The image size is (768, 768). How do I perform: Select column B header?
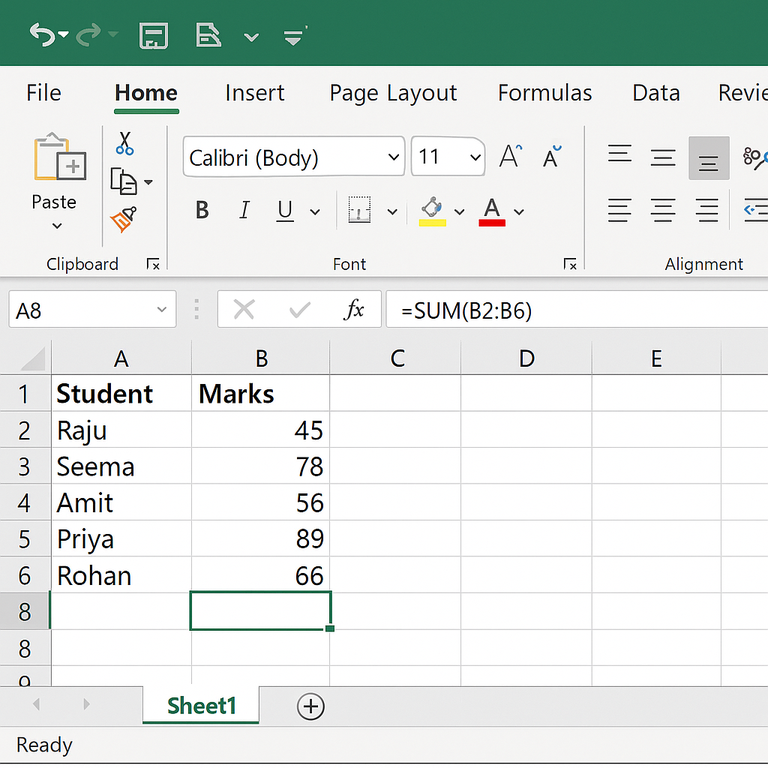click(x=261, y=359)
